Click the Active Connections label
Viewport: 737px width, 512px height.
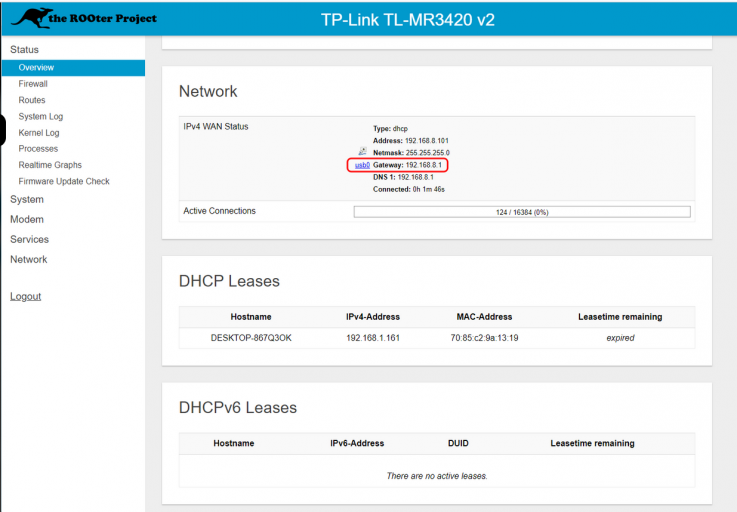coord(220,211)
